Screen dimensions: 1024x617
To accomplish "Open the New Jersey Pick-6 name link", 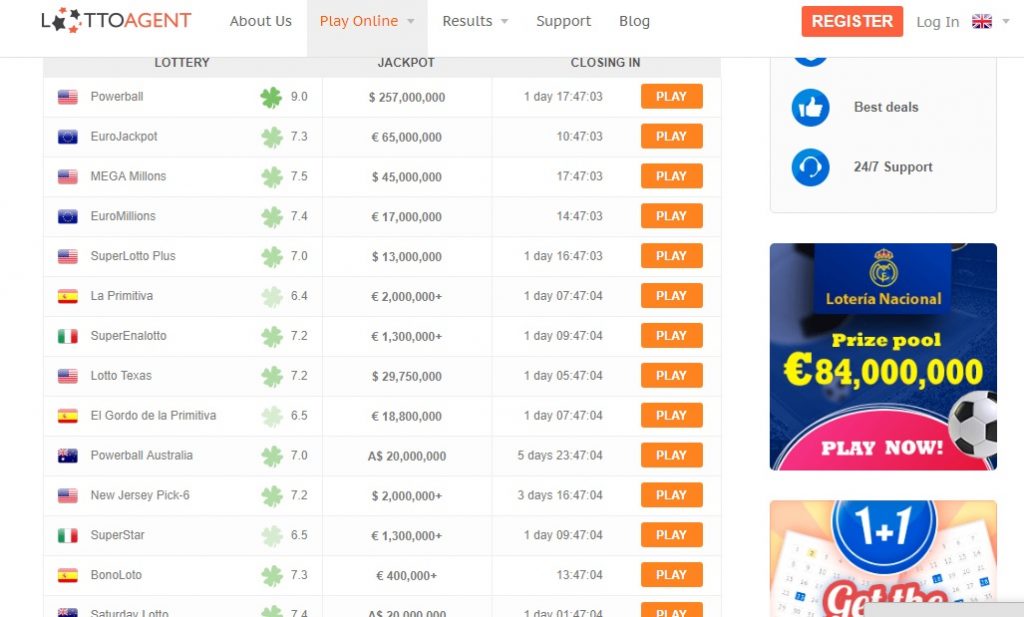I will click(140, 495).
